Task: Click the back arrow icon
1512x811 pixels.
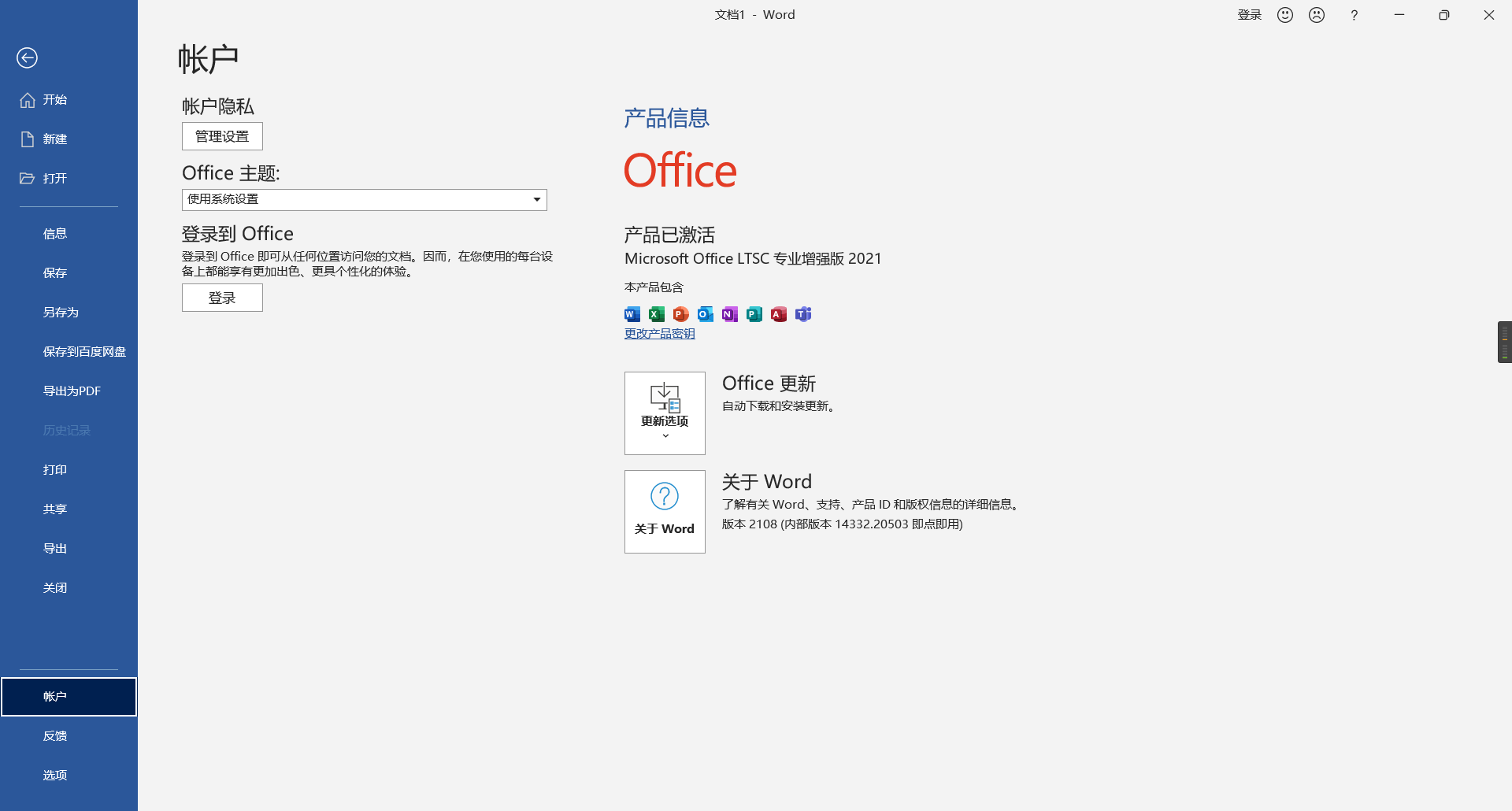Action: tap(27, 57)
